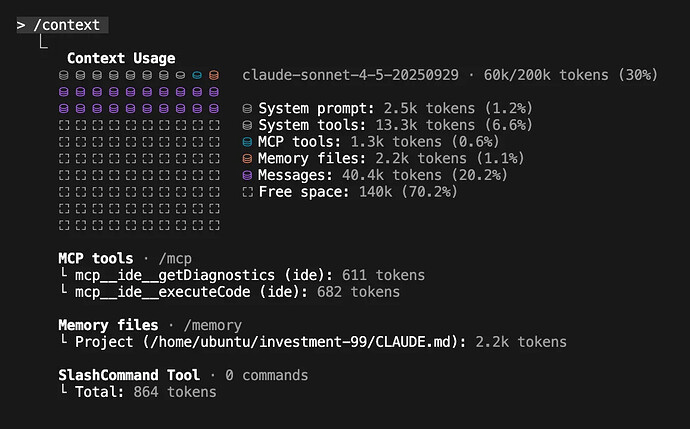Click the SlashCommand Tool section heading
Image resolution: width=690 pixels, height=429 pixels.
tap(129, 375)
